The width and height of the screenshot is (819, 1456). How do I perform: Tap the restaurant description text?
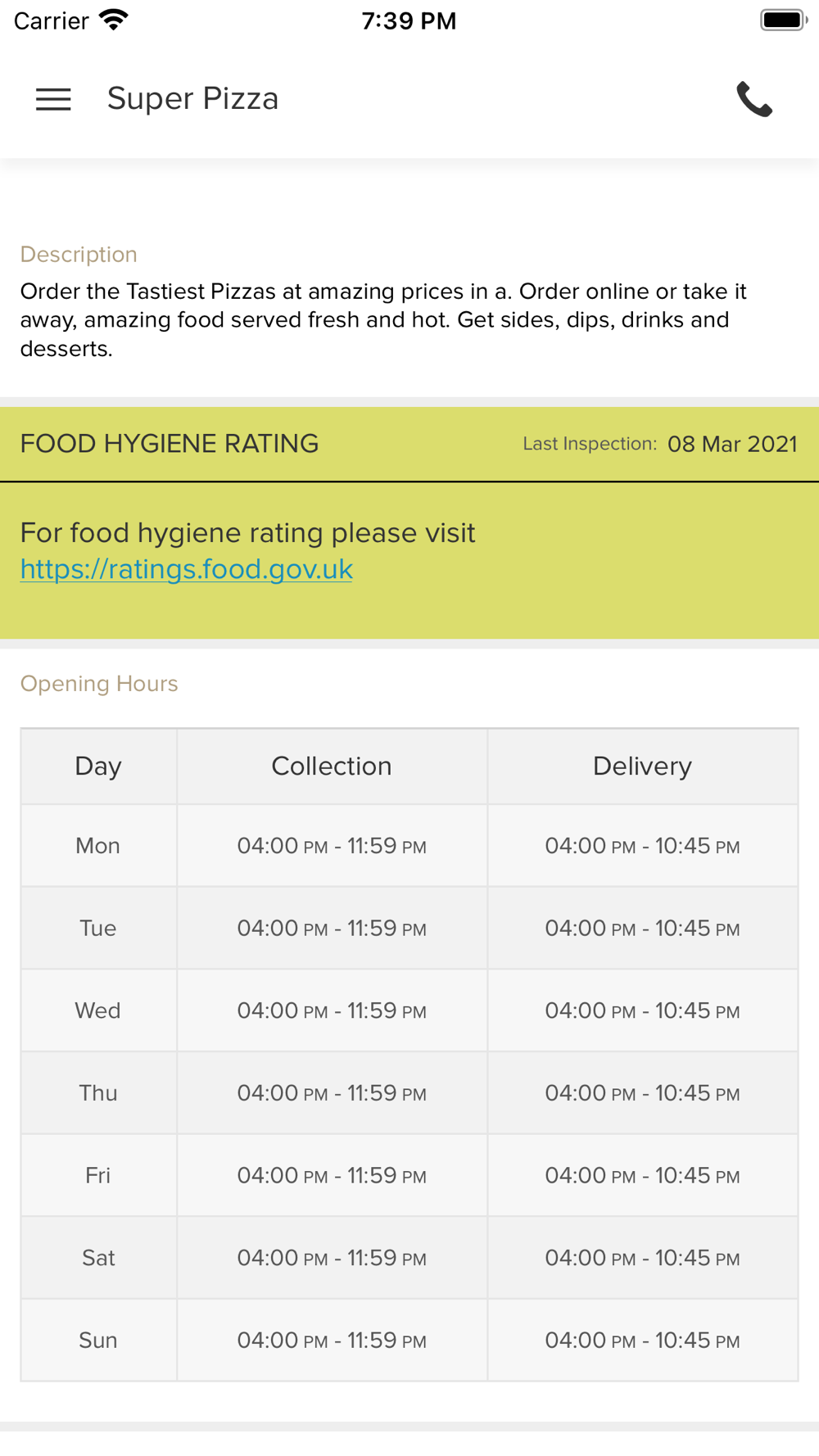(382, 320)
